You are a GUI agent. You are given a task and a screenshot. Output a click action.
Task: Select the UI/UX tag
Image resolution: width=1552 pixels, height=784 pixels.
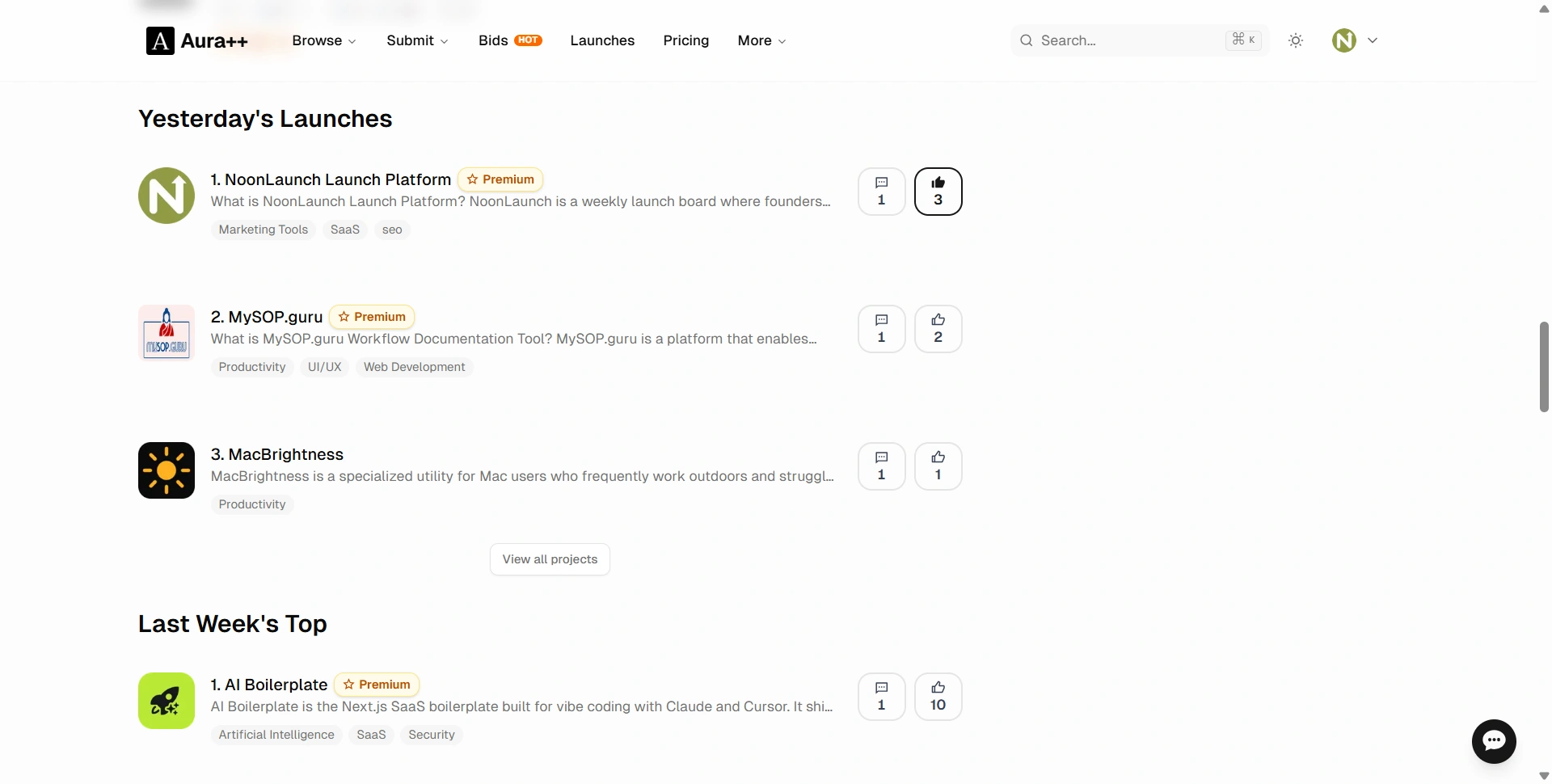(324, 367)
